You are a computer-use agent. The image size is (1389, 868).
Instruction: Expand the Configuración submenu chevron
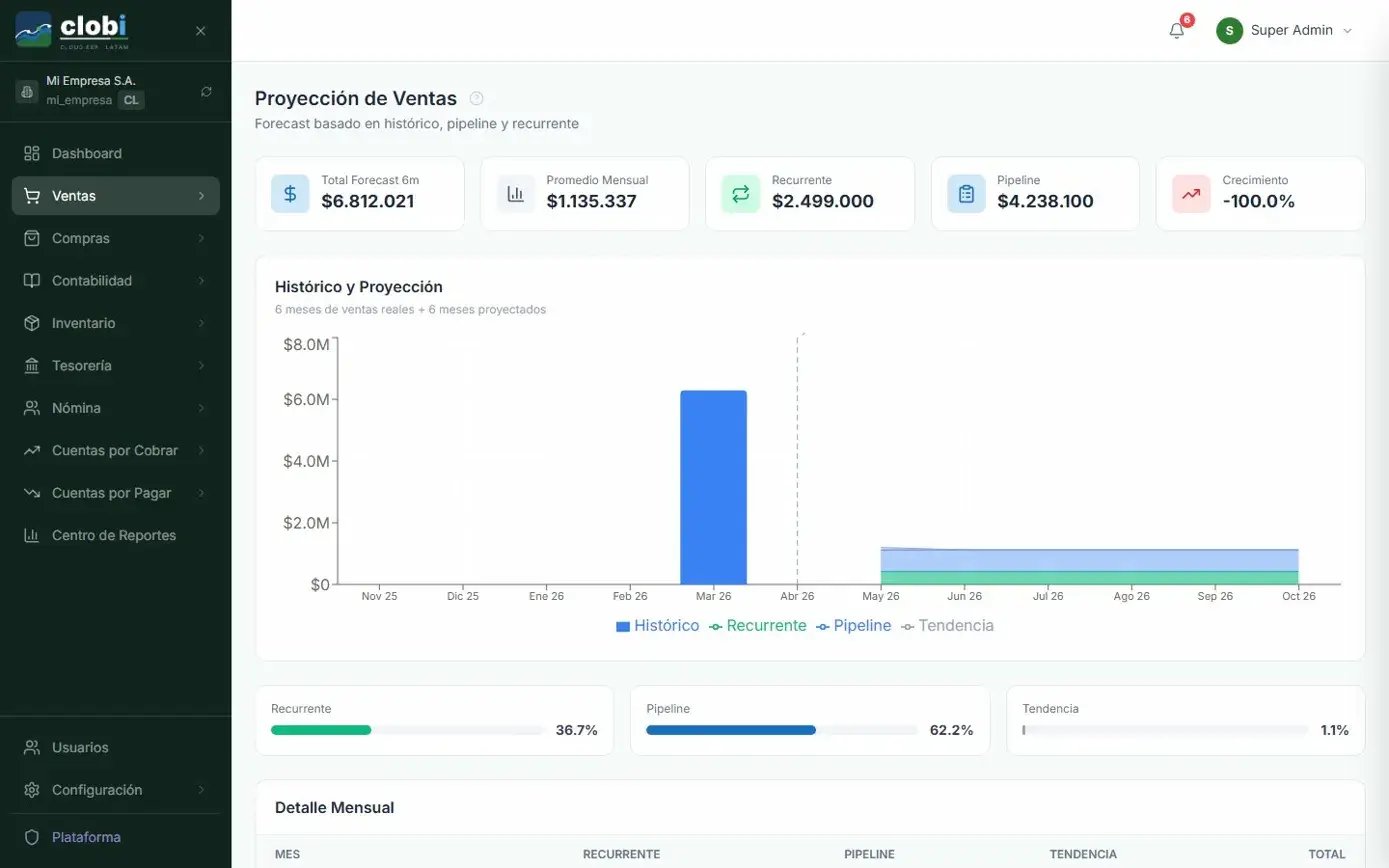point(201,790)
